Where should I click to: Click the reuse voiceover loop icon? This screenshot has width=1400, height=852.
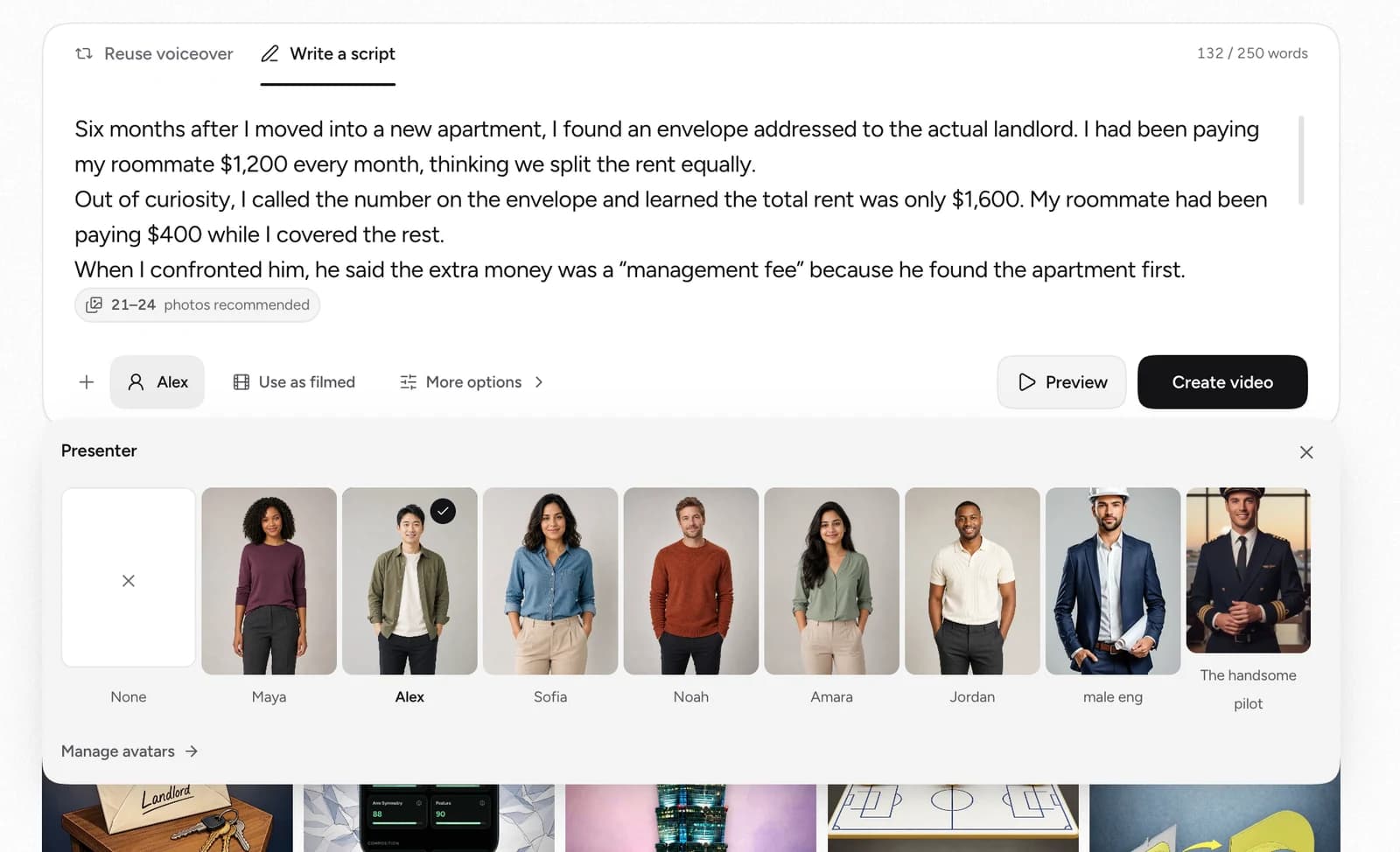(84, 53)
